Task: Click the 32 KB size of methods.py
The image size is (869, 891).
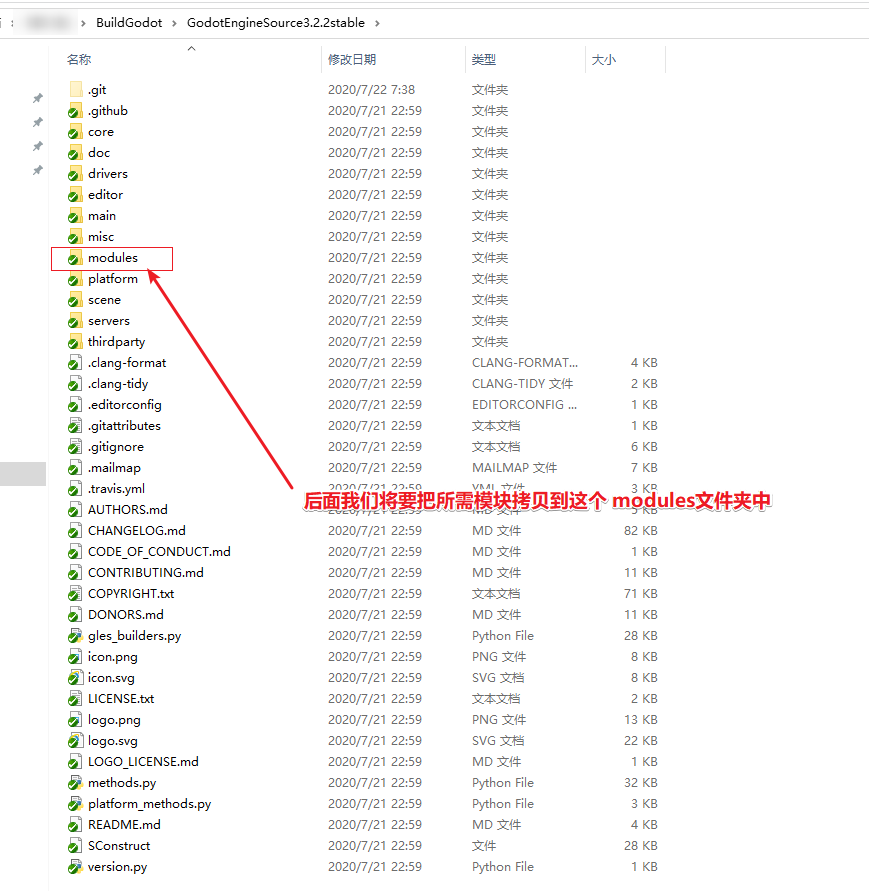Action: [641, 782]
